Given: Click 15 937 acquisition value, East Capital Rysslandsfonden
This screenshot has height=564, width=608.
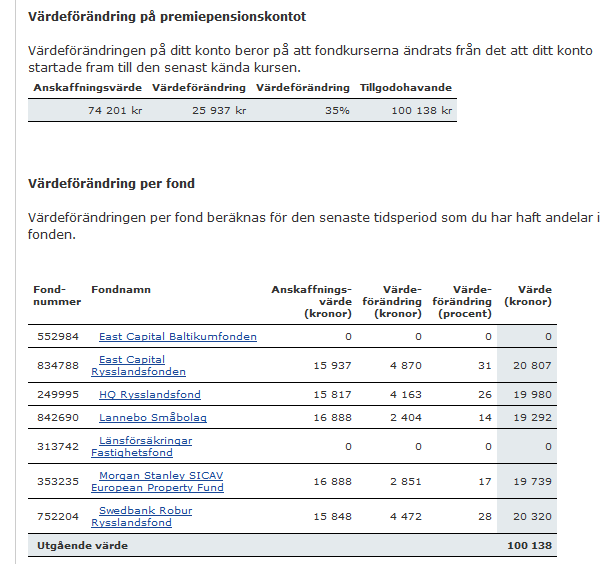Looking at the screenshot, I should click(332, 366).
